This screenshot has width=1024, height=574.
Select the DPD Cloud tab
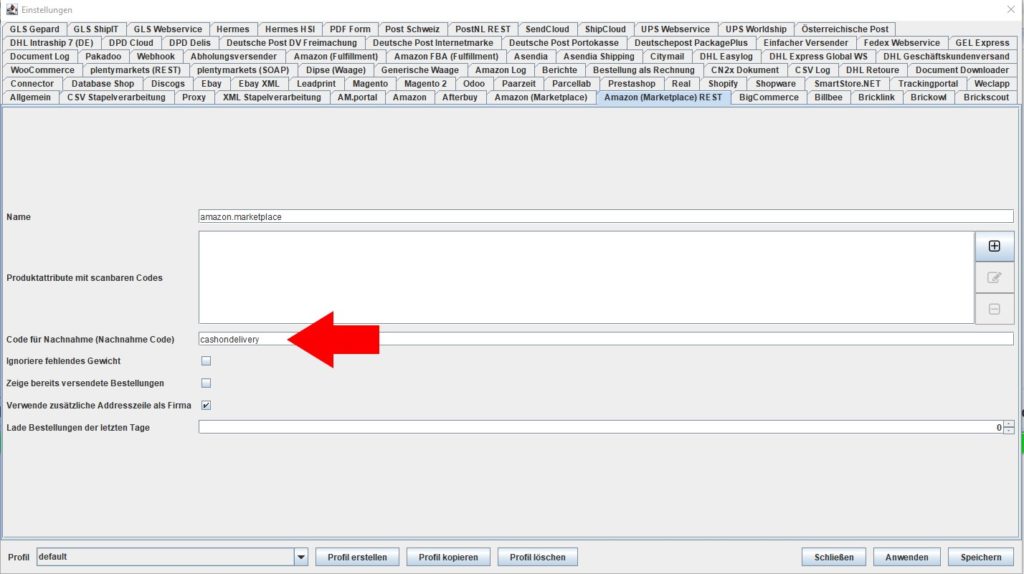tap(131, 42)
